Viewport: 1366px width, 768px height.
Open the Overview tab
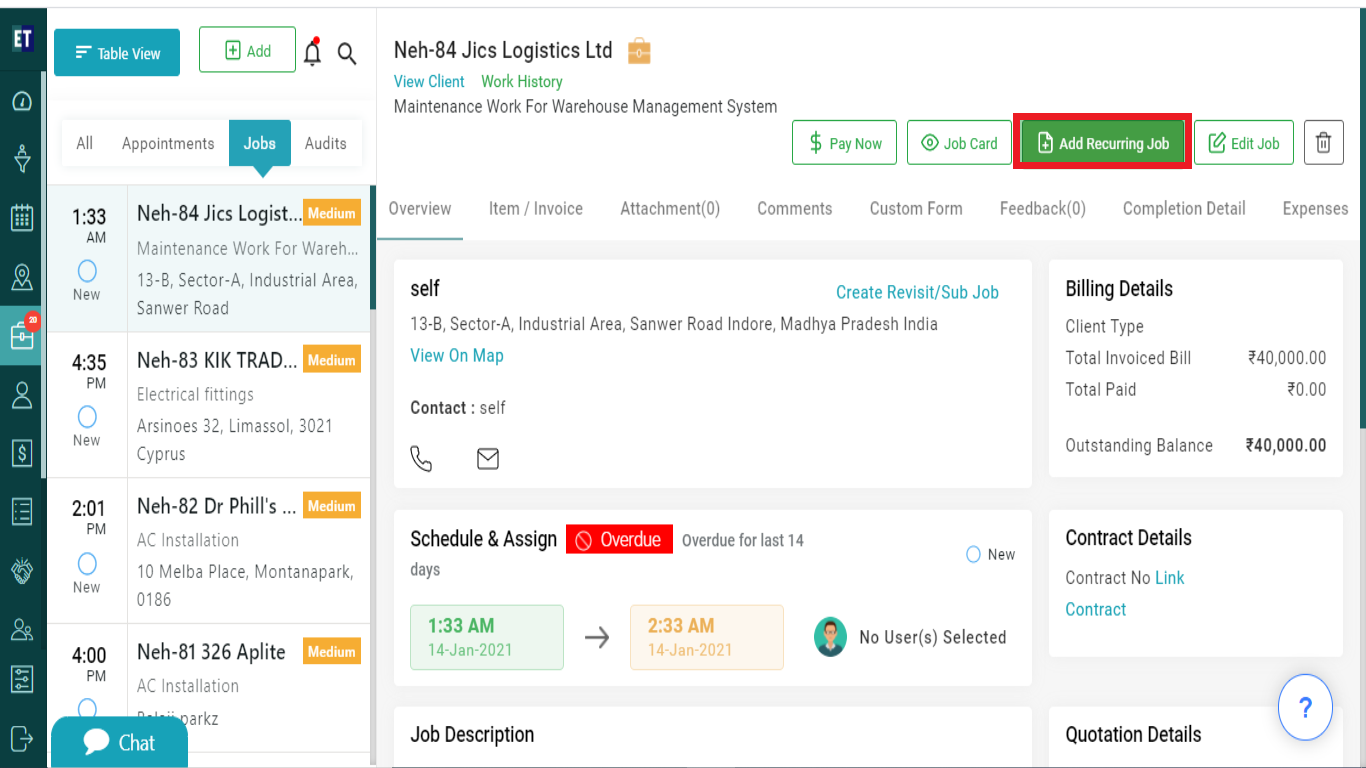420,208
